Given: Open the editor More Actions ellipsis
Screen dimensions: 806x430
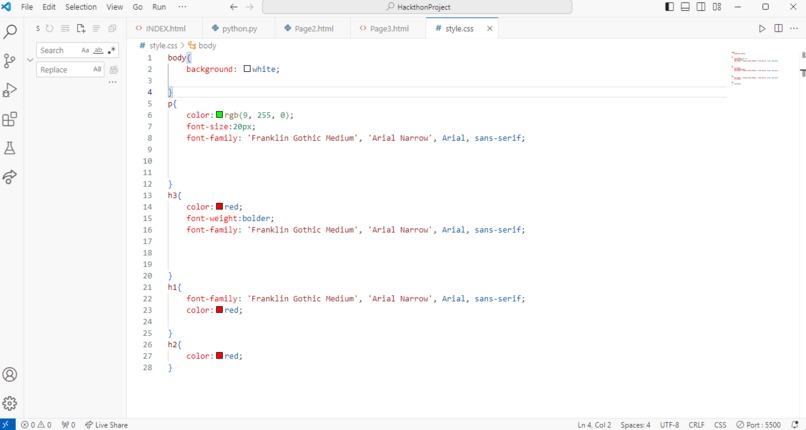Looking at the screenshot, I should [x=794, y=28].
